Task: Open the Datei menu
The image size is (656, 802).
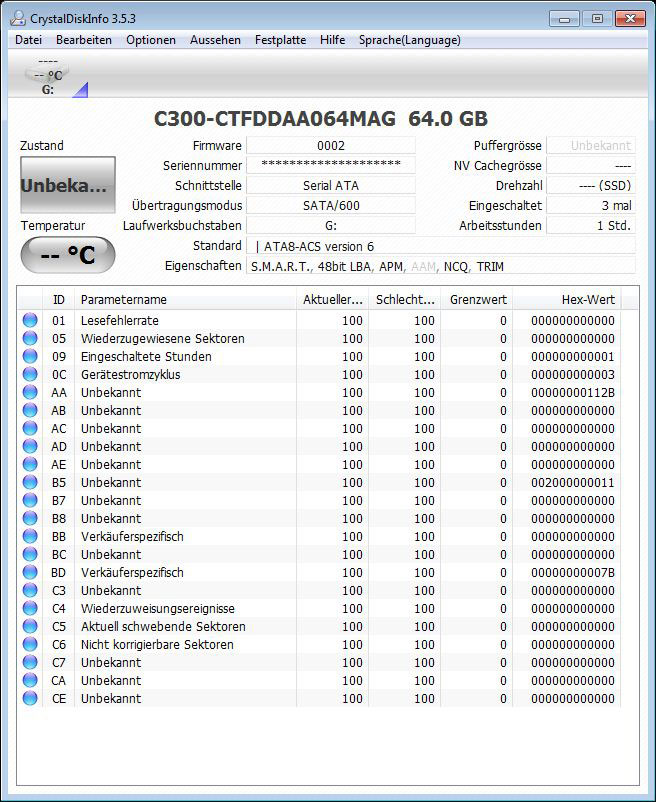Action: [x=29, y=40]
